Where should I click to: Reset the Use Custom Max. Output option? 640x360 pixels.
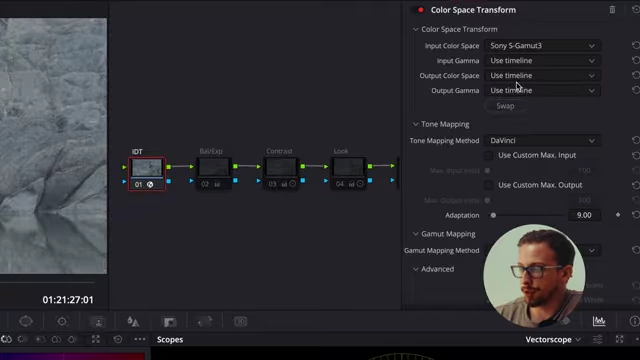636,185
